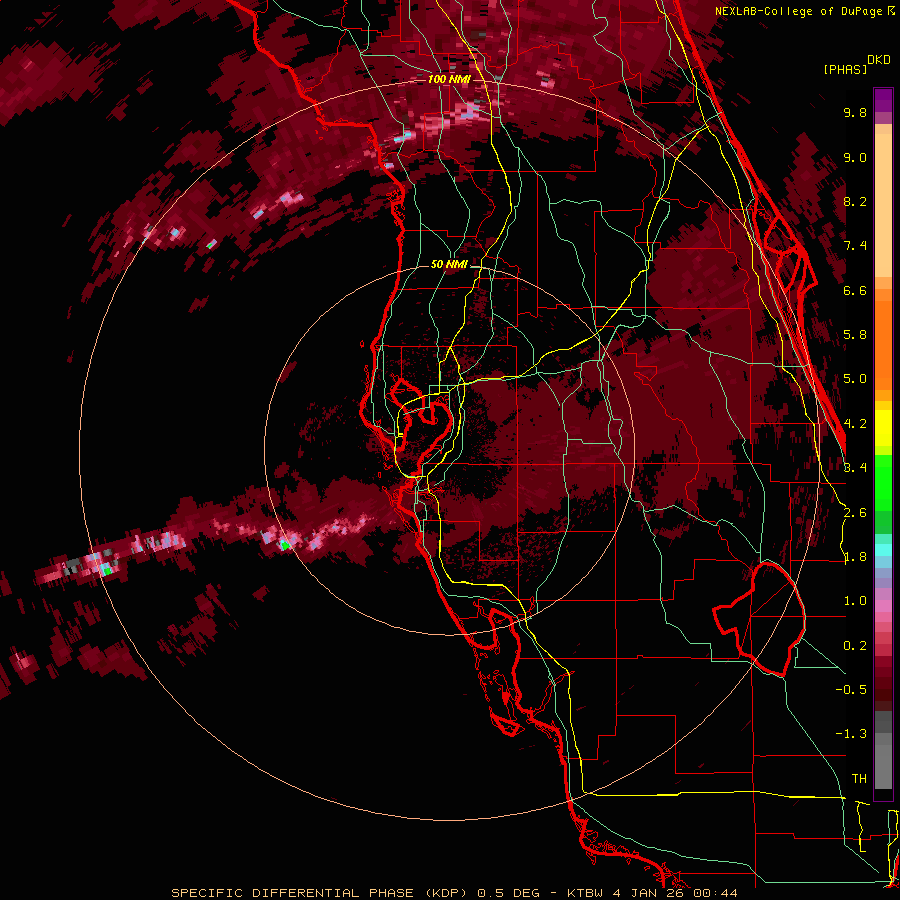Viewport: 900px width, 900px height.
Task: Click the 5.0 value on the color scale
Action: point(855,379)
